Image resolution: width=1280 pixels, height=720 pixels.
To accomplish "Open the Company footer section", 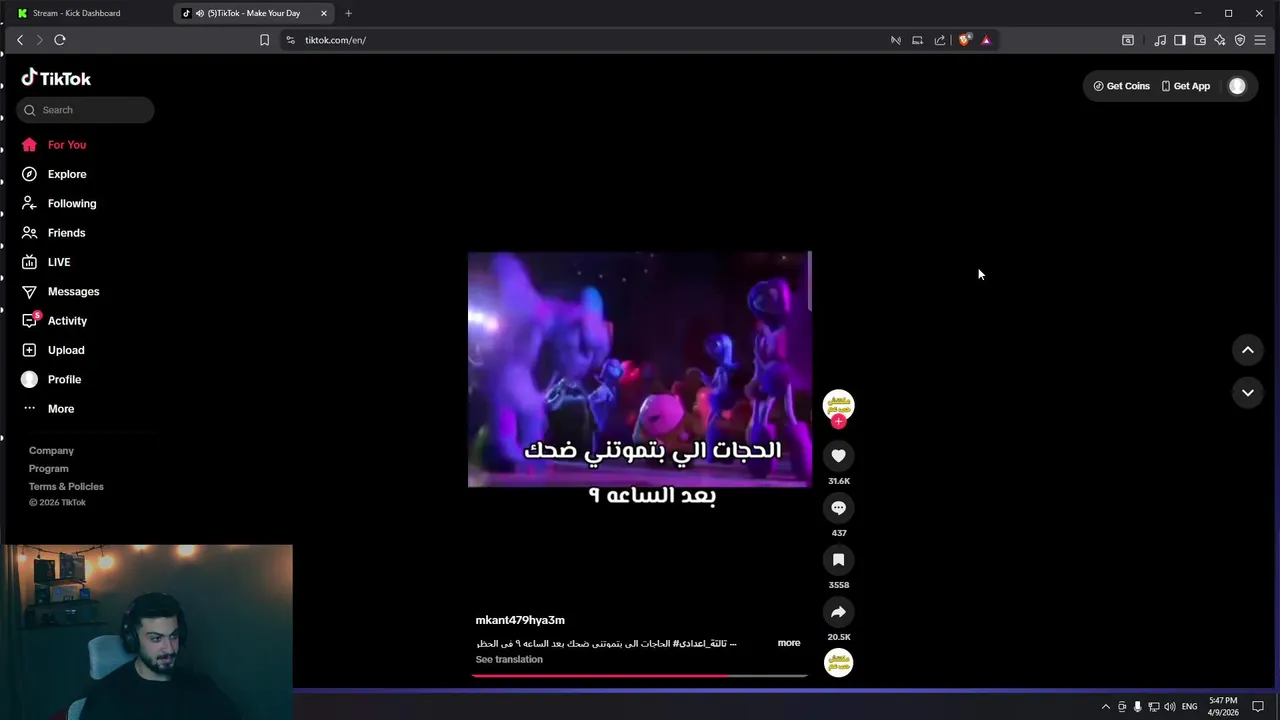I will point(51,451).
